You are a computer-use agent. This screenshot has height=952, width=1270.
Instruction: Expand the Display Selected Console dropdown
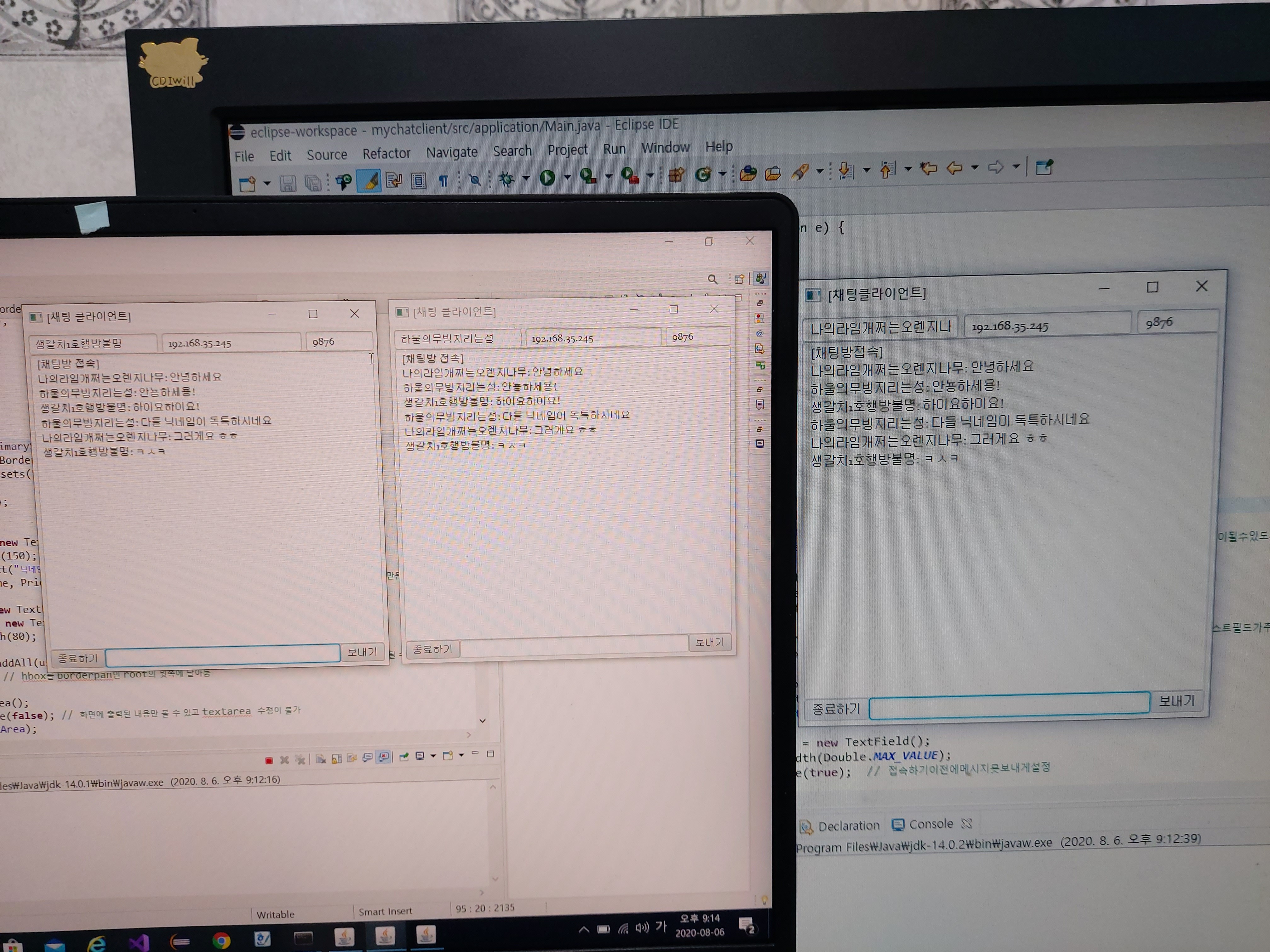pyautogui.click(x=433, y=756)
